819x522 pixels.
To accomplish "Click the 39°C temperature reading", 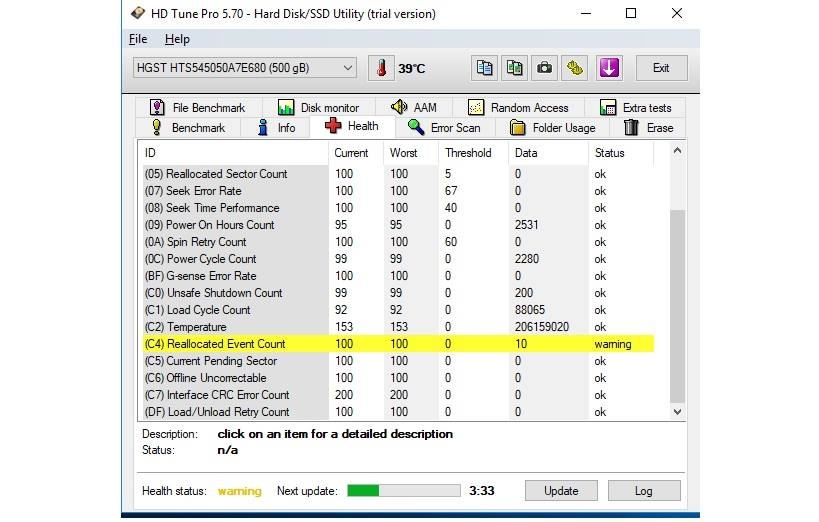I will pyautogui.click(x=412, y=68).
